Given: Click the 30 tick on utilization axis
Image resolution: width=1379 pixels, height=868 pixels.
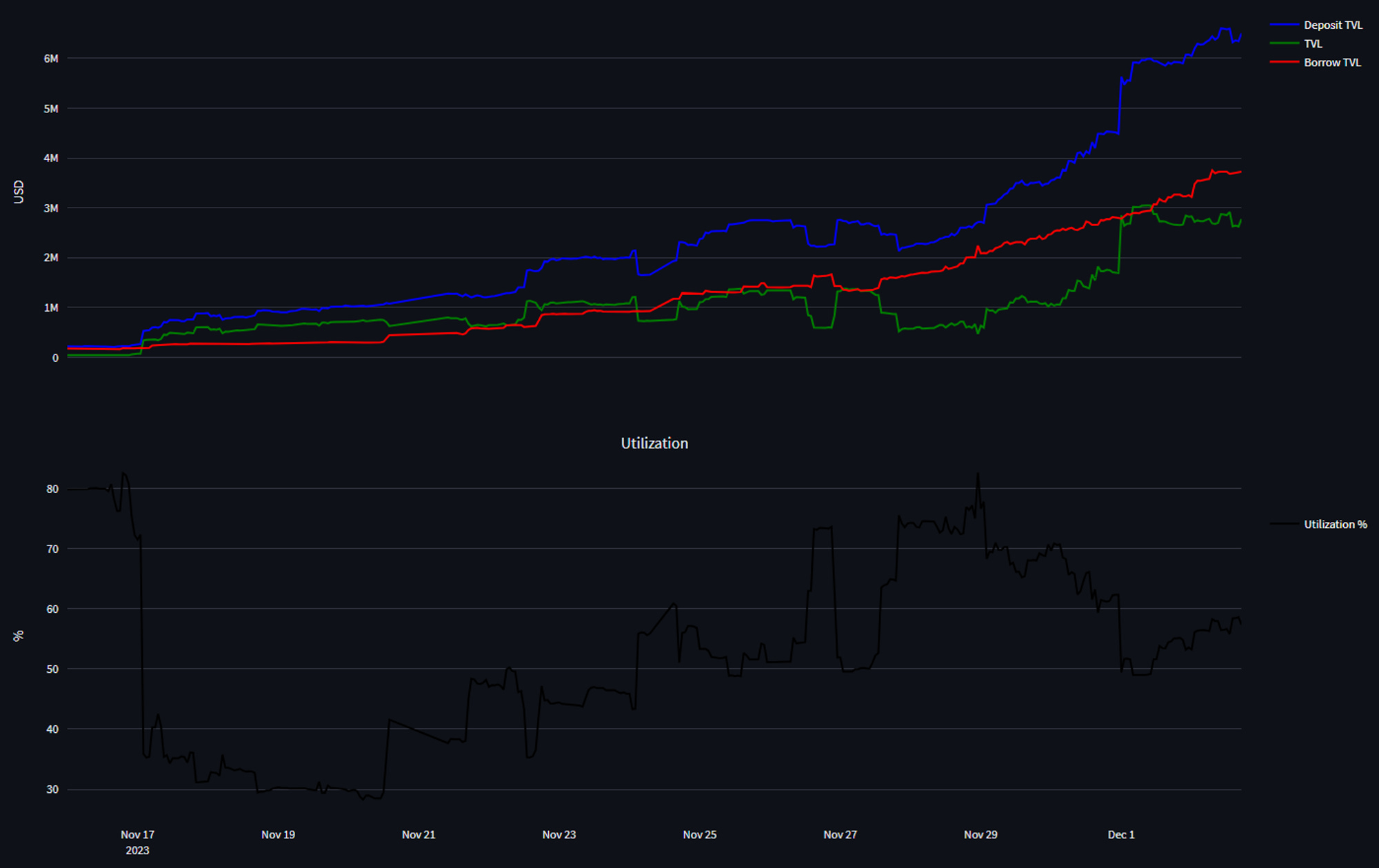Looking at the screenshot, I should [x=52, y=789].
